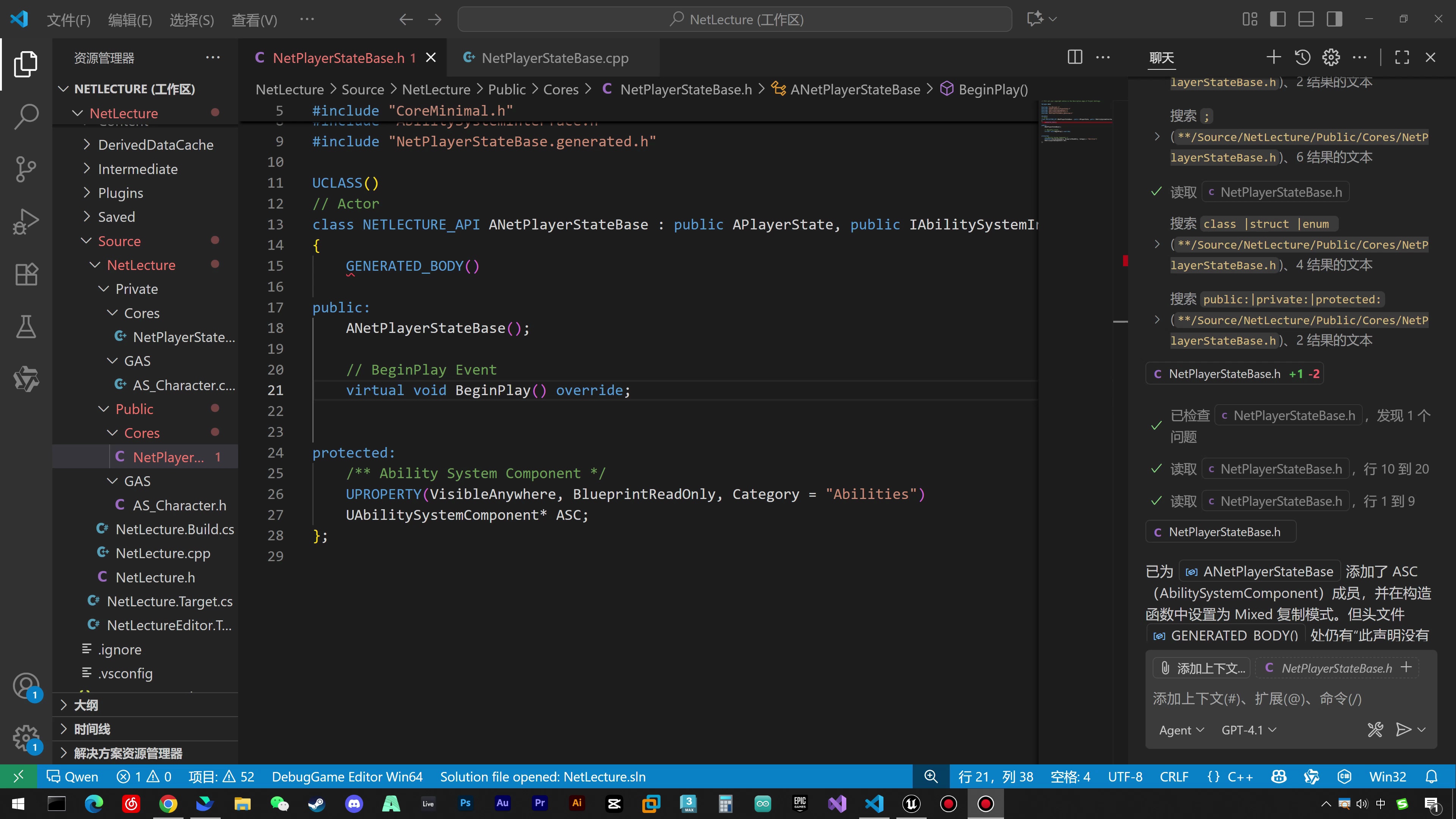Open Unreal Engine from the taskbar
The height and width of the screenshot is (819, 1456).
coord(911,803)
